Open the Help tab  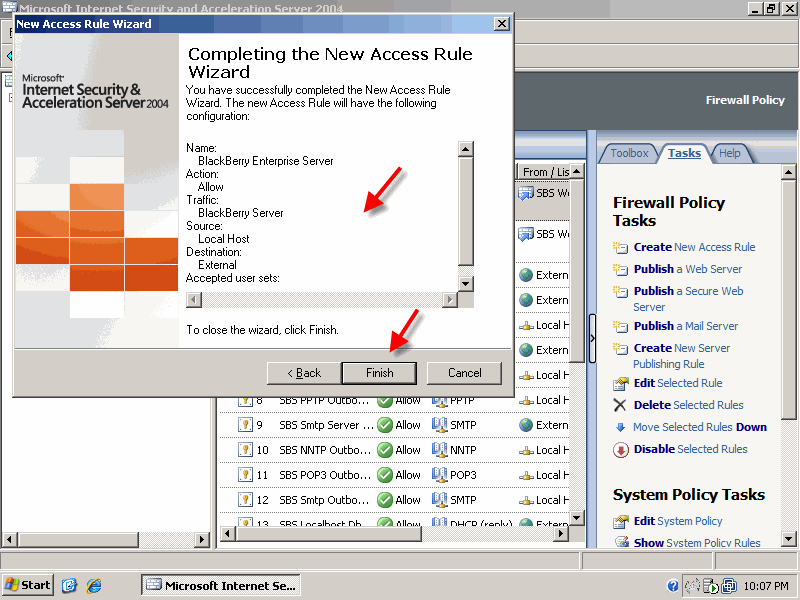click(x=730, y=153)
